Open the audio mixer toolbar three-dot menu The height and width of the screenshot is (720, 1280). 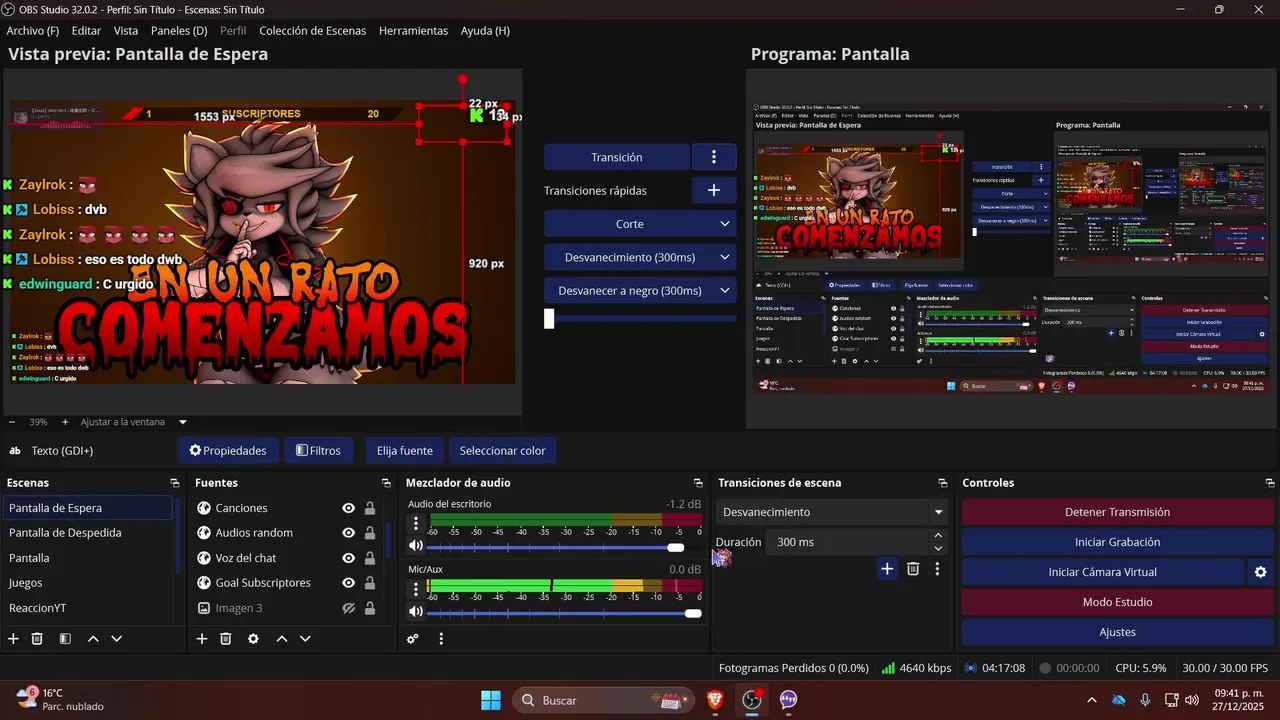tap(441, 638)
